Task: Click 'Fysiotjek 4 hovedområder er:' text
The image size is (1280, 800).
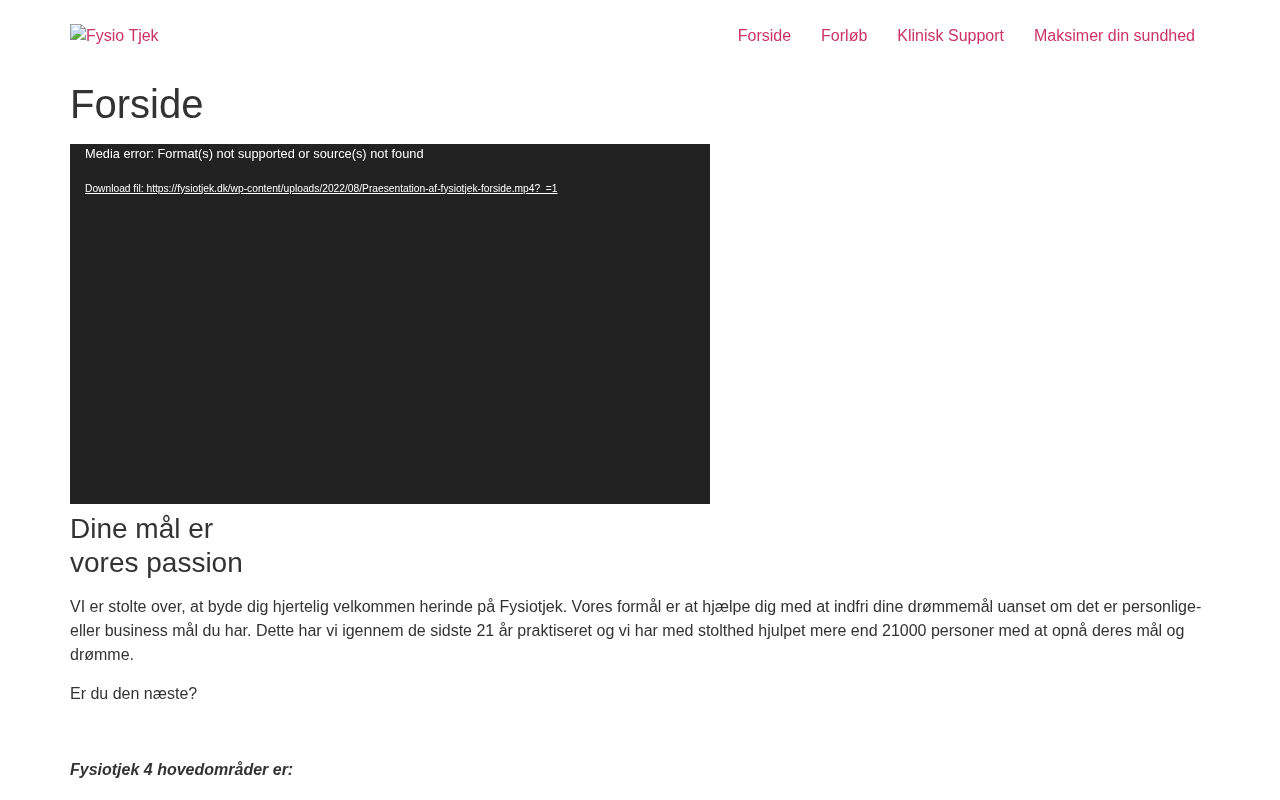Action: tap(181, 770)
